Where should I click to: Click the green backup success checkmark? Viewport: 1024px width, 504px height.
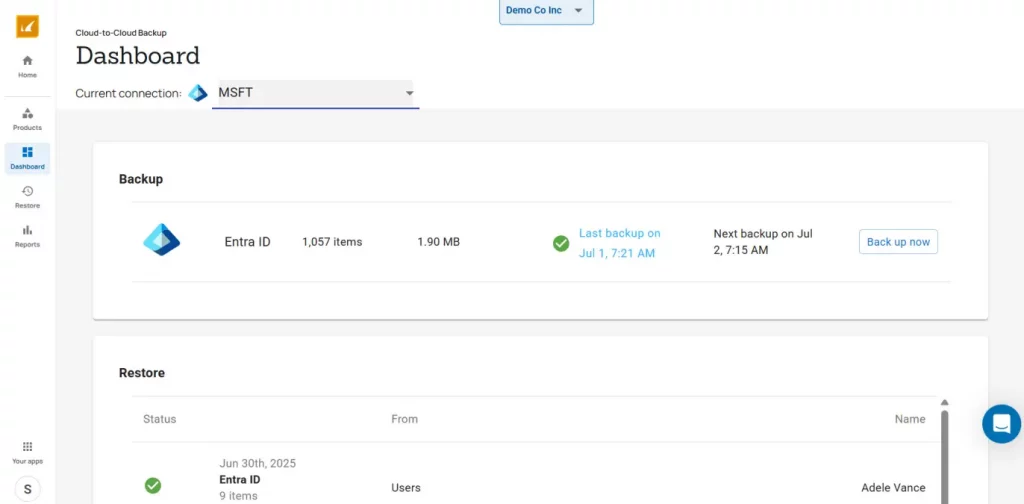pyautogui.click(x=561, y=243)
